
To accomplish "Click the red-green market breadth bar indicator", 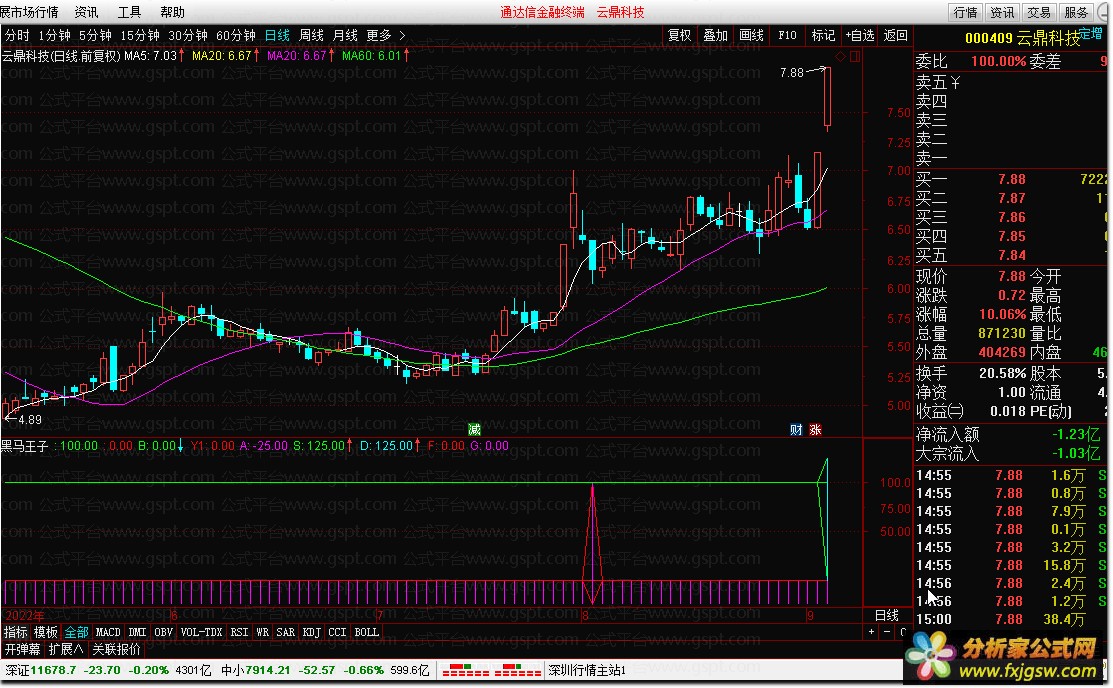I will point(491,670).
